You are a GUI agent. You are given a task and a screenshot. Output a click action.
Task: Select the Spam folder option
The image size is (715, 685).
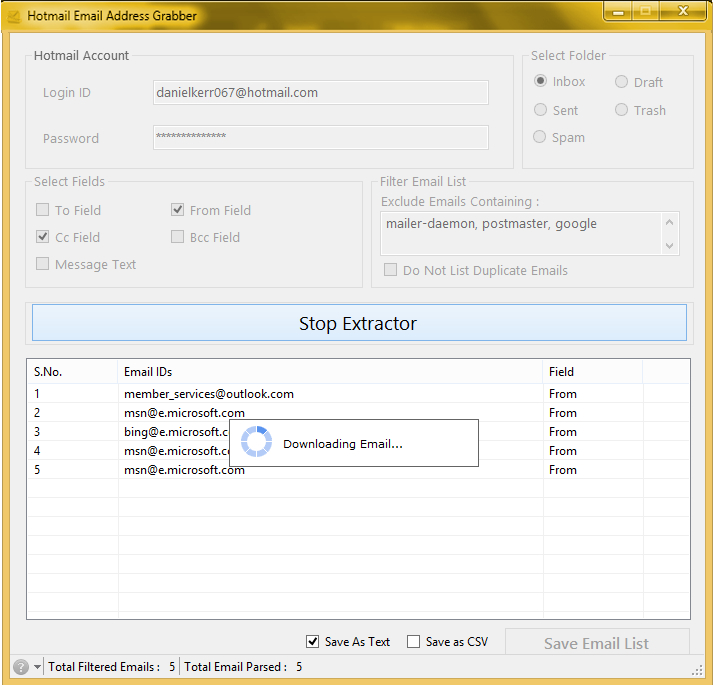541,137
